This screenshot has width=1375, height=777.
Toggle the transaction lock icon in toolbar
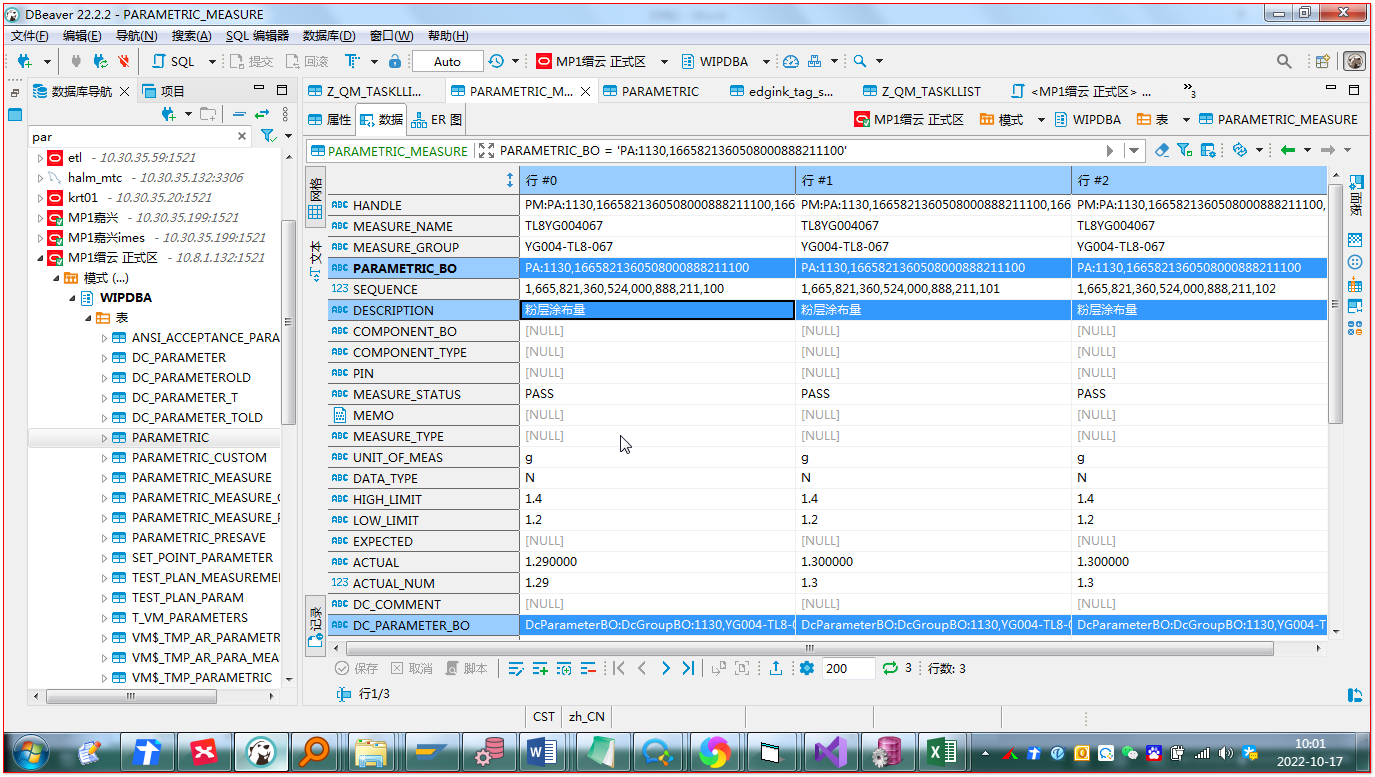pyautogui.click(x=395, y=61)
